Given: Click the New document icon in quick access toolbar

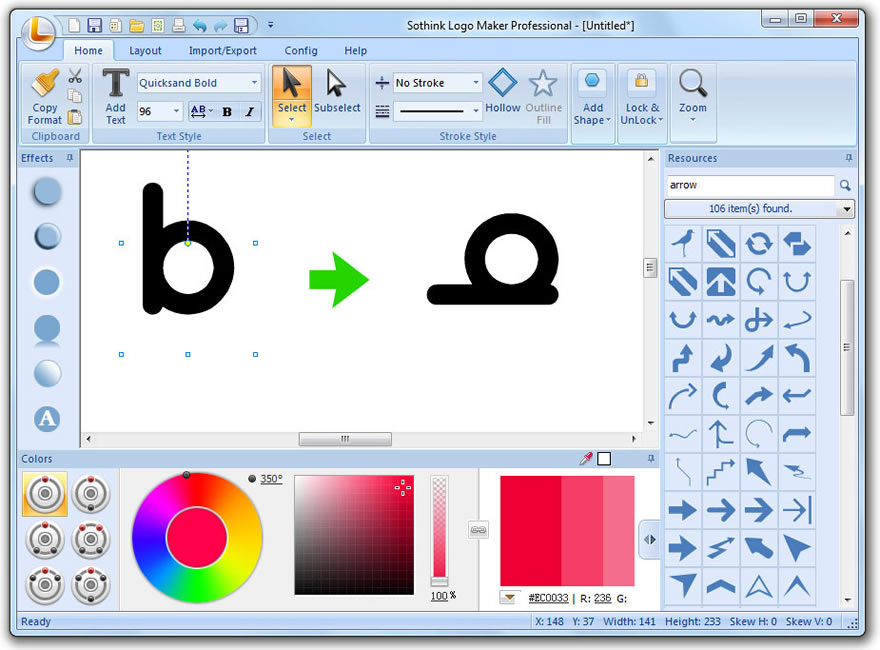Looking at the screenshot, I should pos(74,25).
